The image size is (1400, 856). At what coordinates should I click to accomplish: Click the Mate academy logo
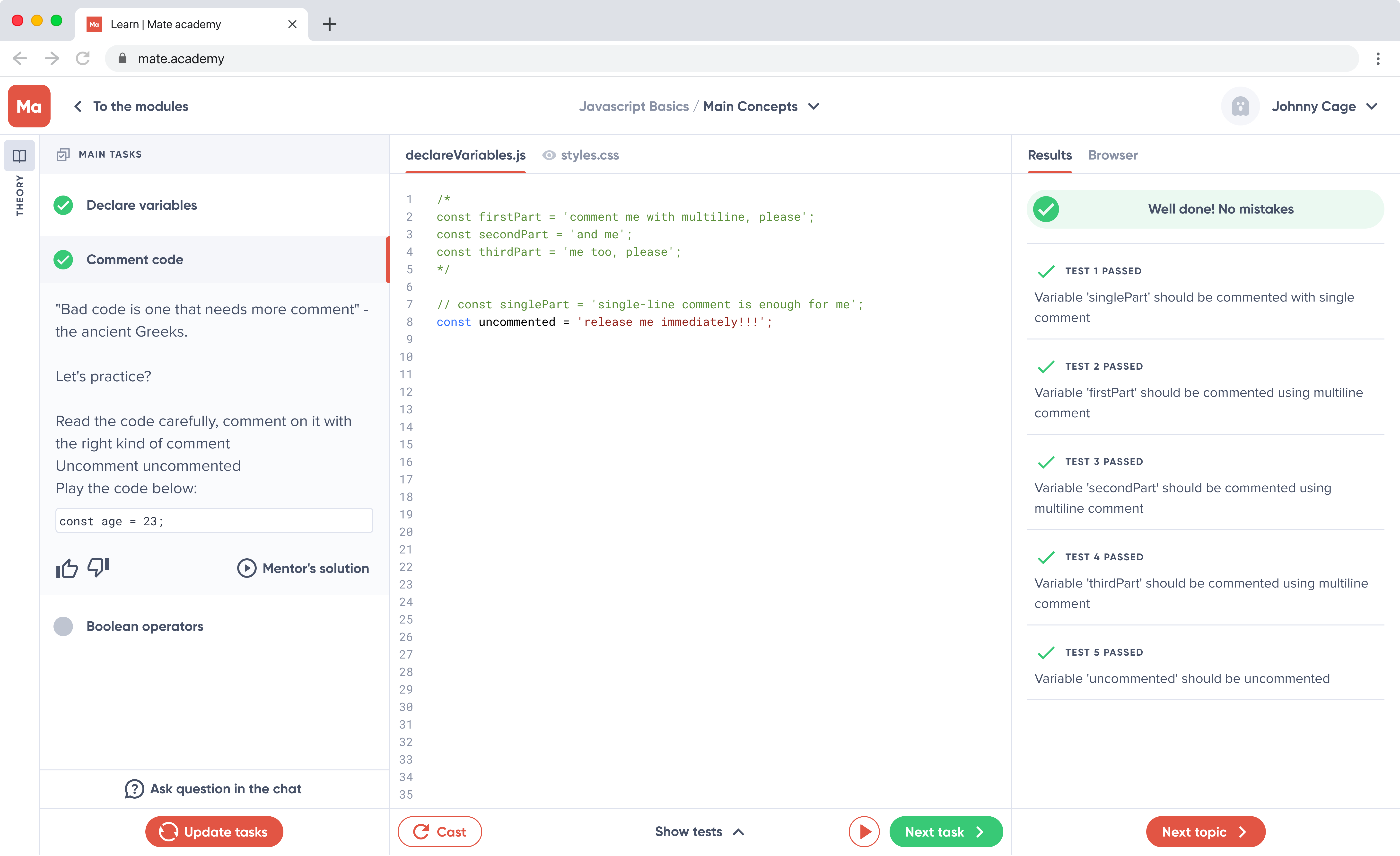29,106
